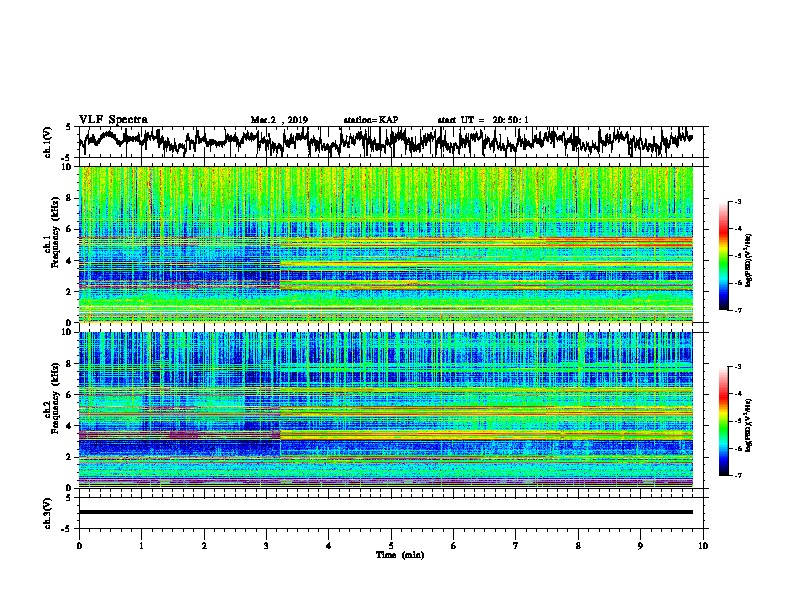Screen dimensions: 792x612
Task: Click the time axis tick label '9'
Action: tap(640, 546)
